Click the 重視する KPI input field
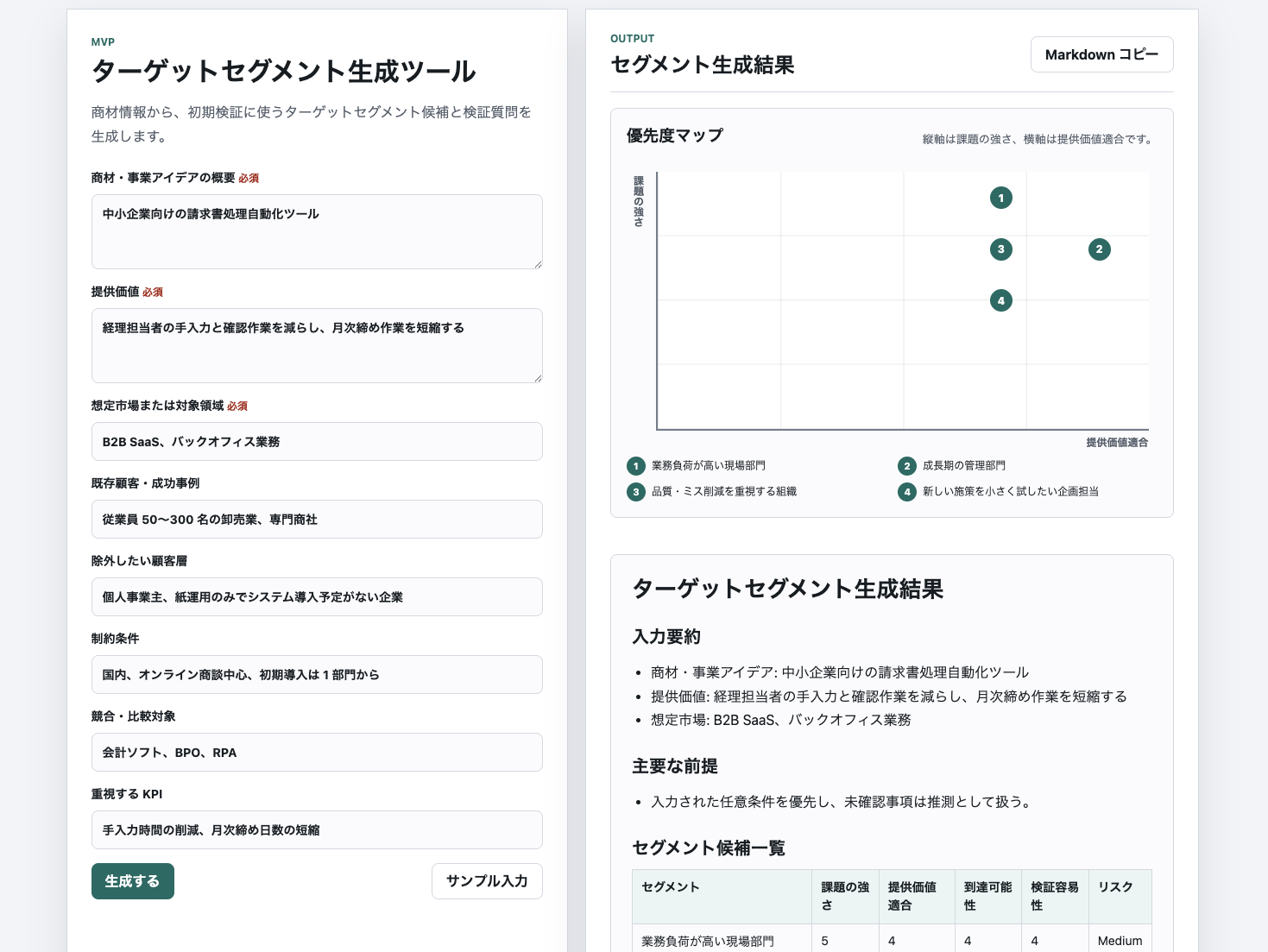The height and width of the screenshot is (952, 1268). tap(317, 829)
